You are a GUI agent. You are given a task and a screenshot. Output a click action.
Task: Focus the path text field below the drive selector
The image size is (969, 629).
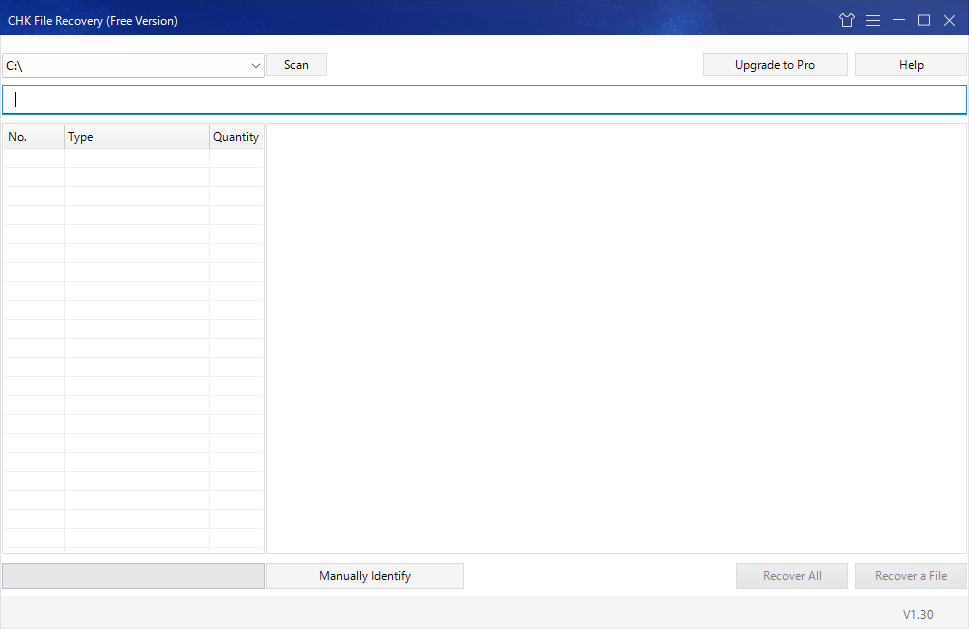(484, 100)
